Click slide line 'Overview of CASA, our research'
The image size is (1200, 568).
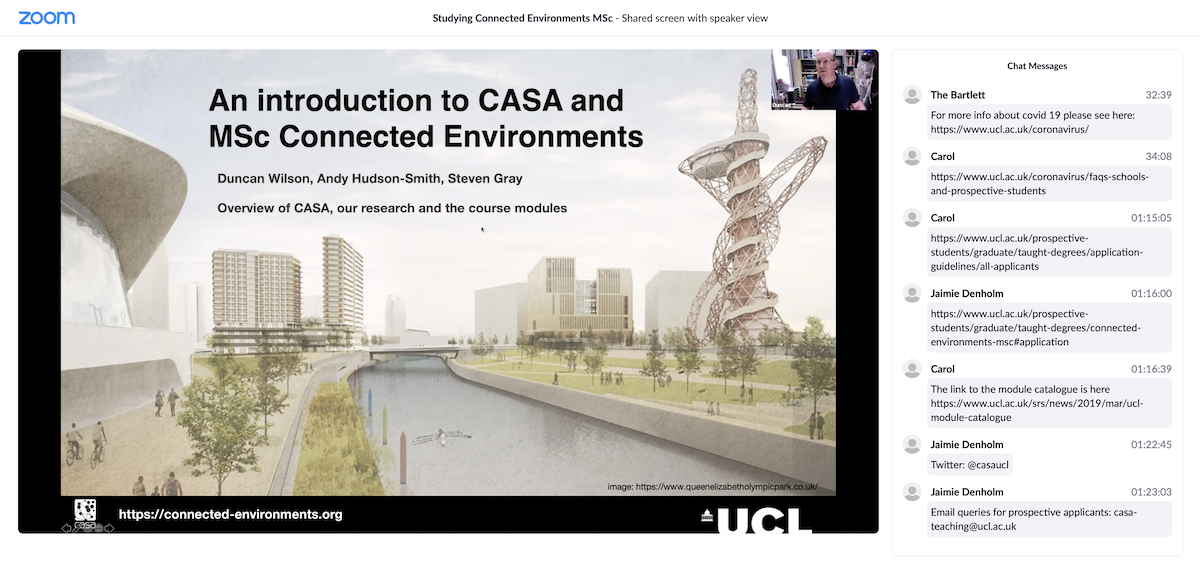(x=392, y=208)
